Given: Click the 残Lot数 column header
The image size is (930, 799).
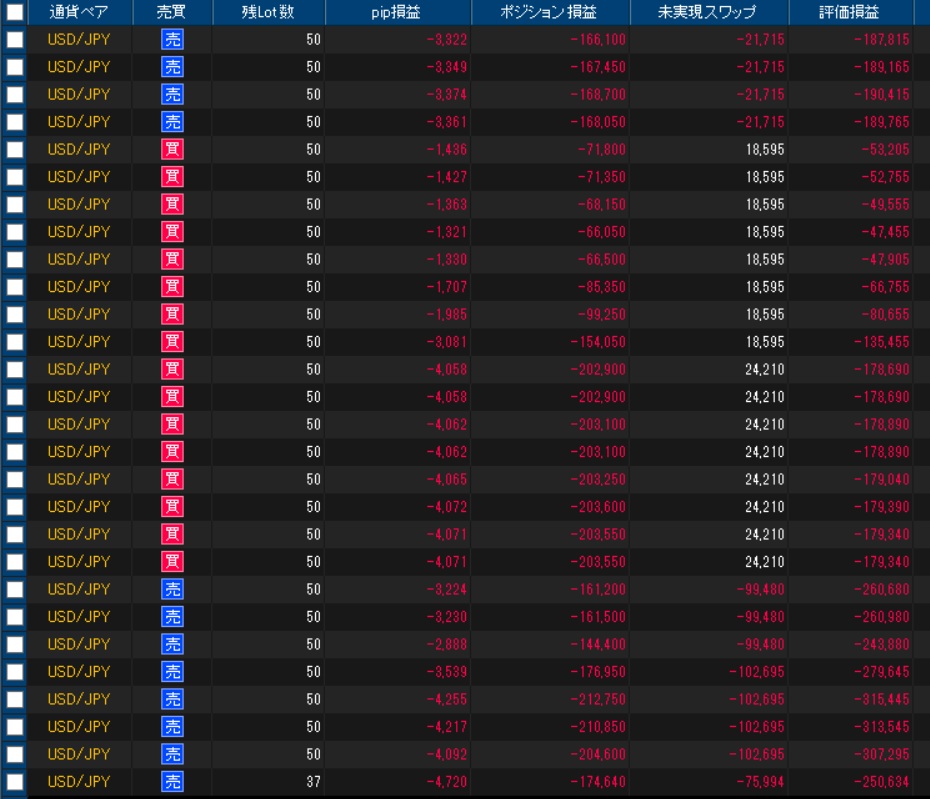Looking at the screenshot, I should coord(268,12).
